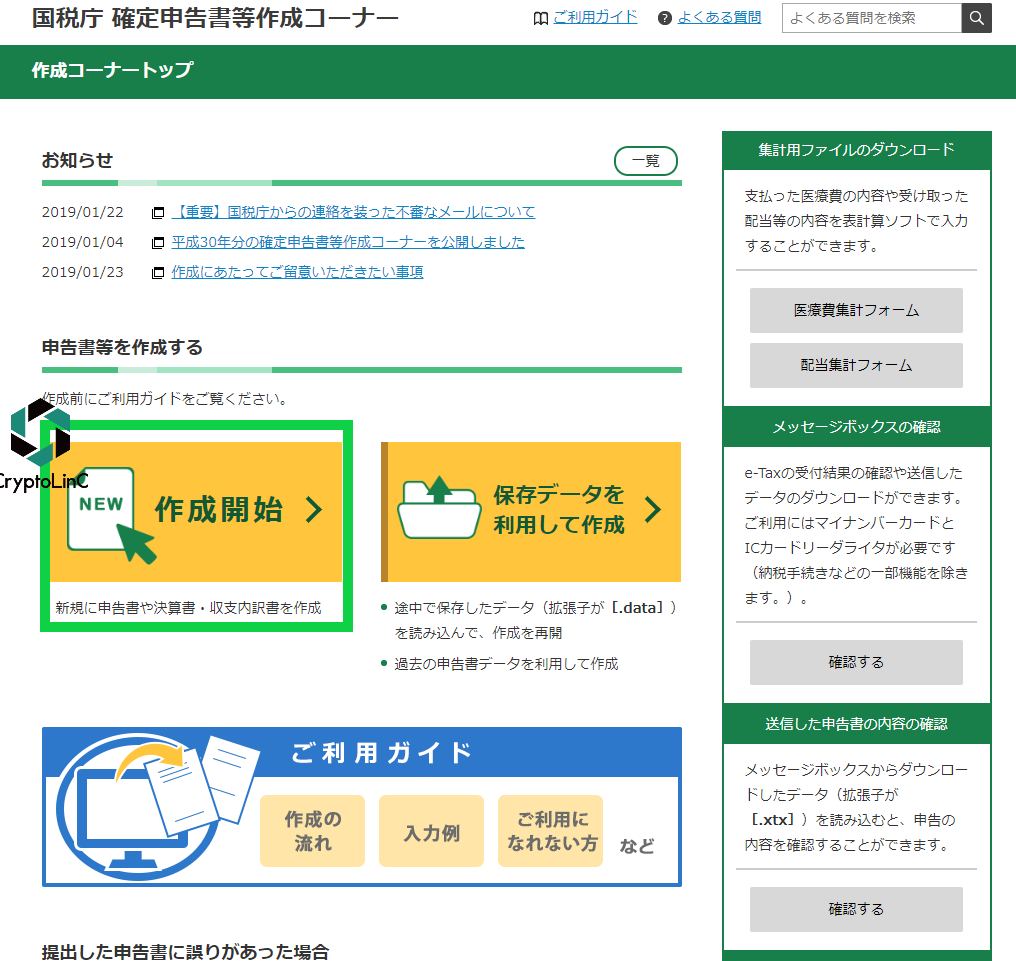Image resolution: width=1016 pixels, height=961 pixels.
Task: Click the folder upload icon on 保存データ
Action: 439,508
